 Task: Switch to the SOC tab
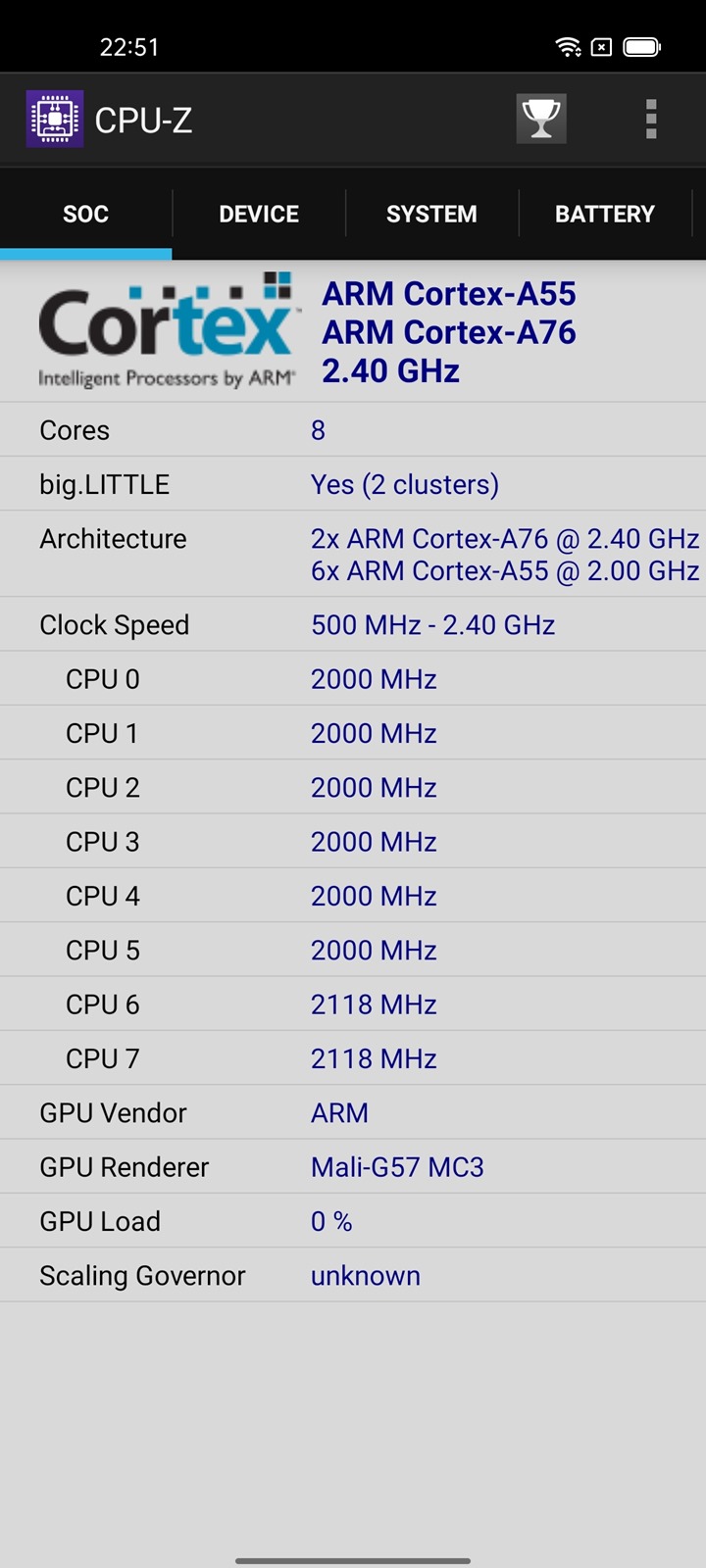click(x=85, y=214)
